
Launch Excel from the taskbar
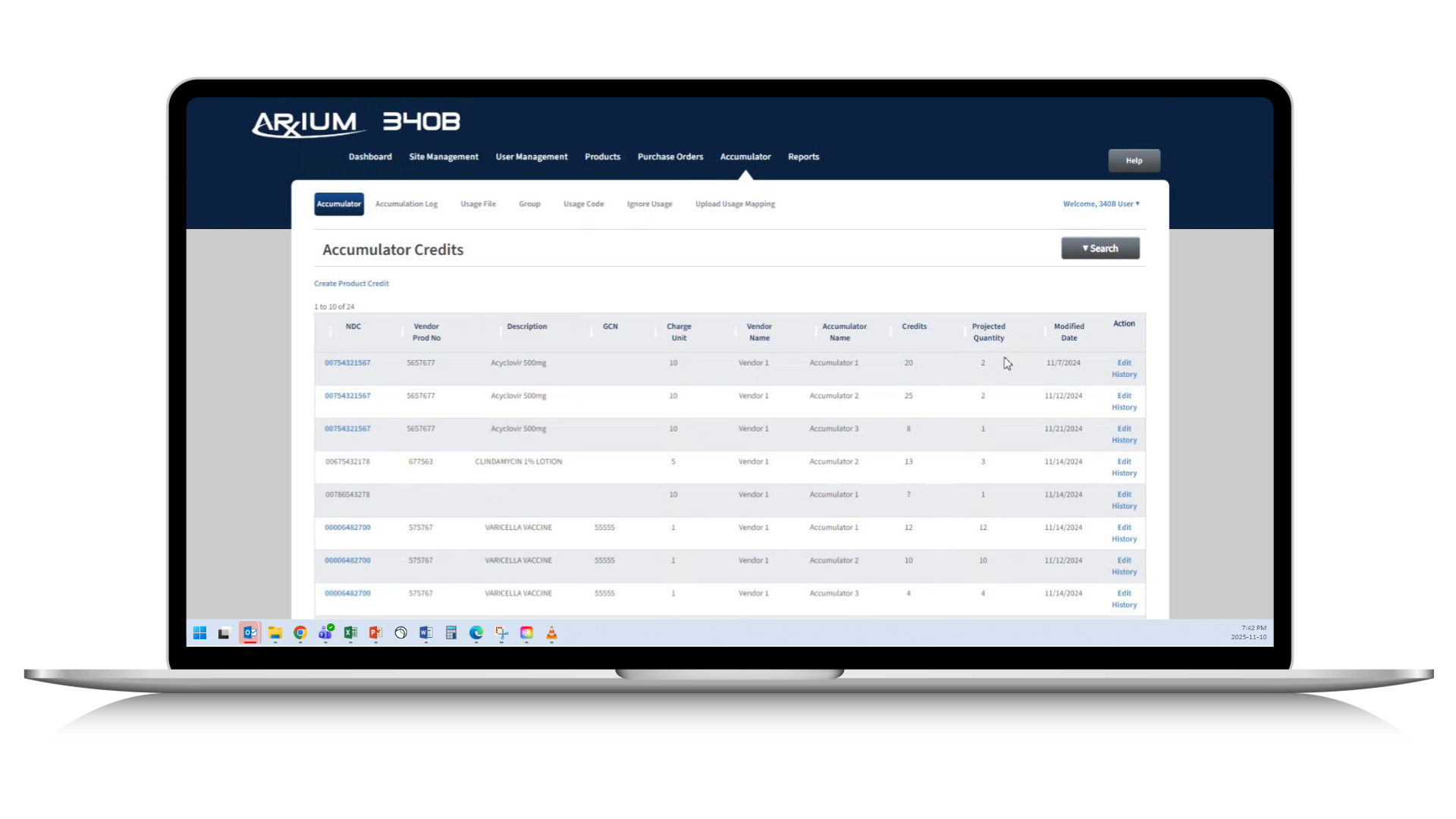[x=350, y=633]
